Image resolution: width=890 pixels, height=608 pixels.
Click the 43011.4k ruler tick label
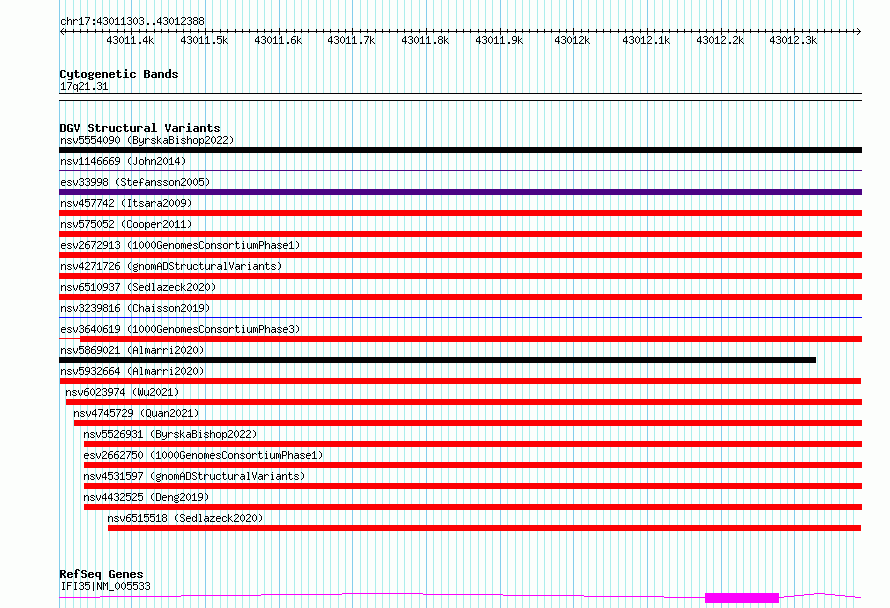(131, 41)
